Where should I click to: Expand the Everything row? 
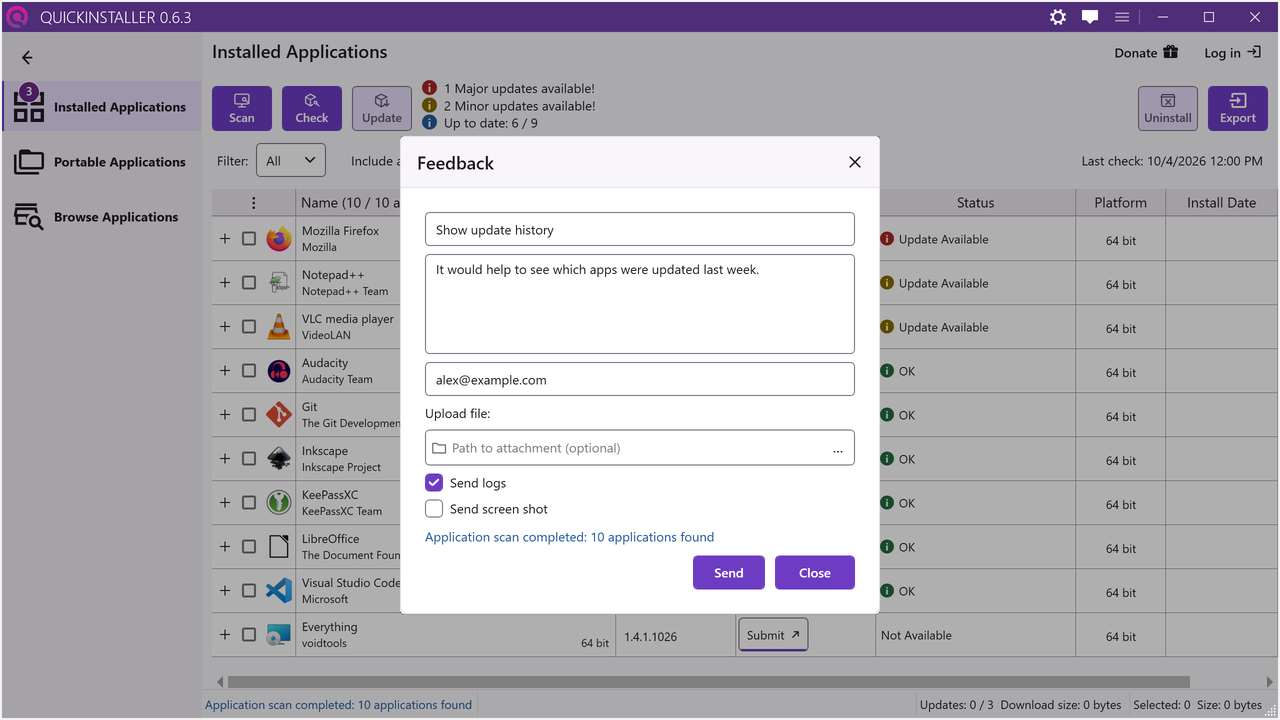[x=225, y=635]
